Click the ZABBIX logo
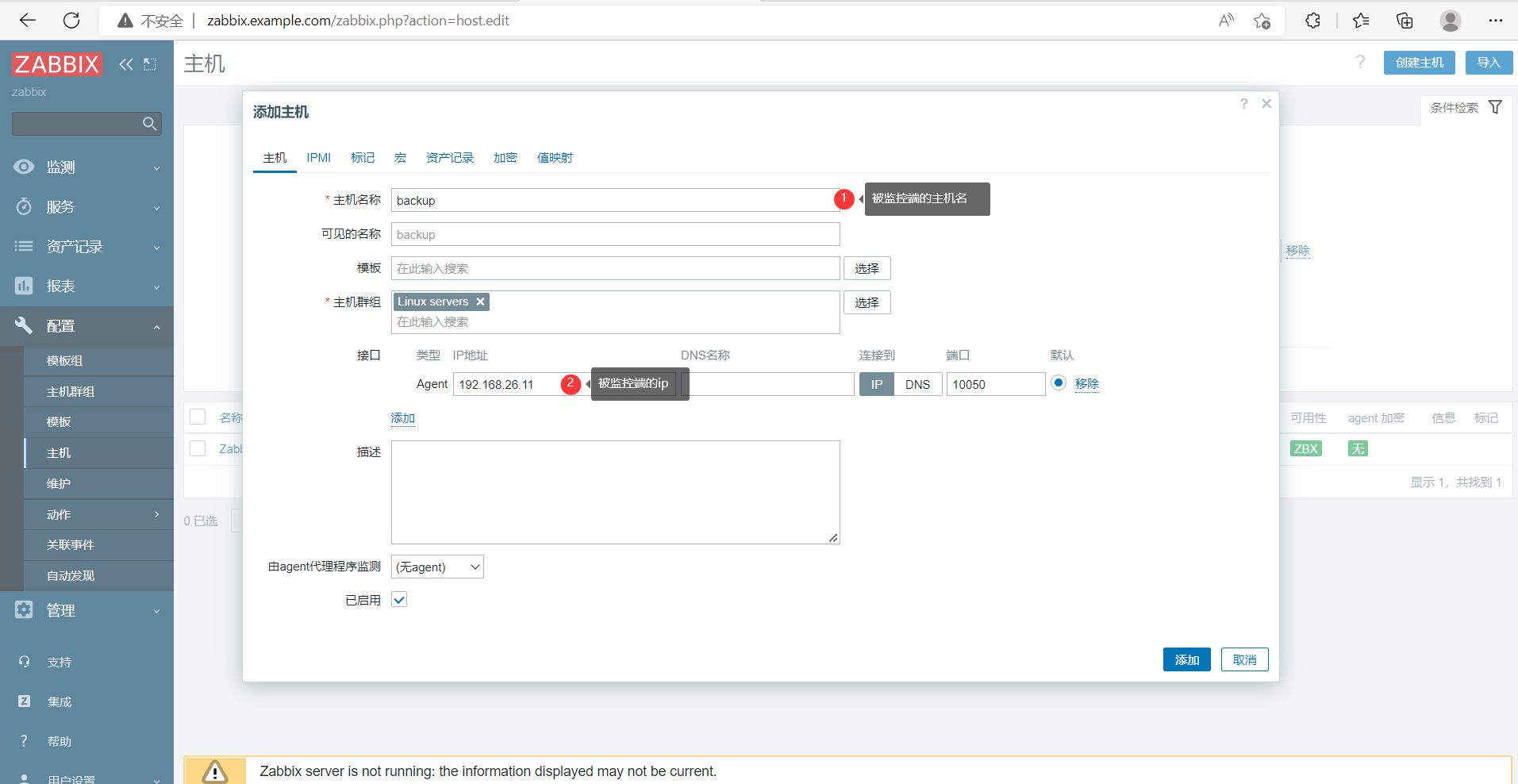 tap(56, 64)
